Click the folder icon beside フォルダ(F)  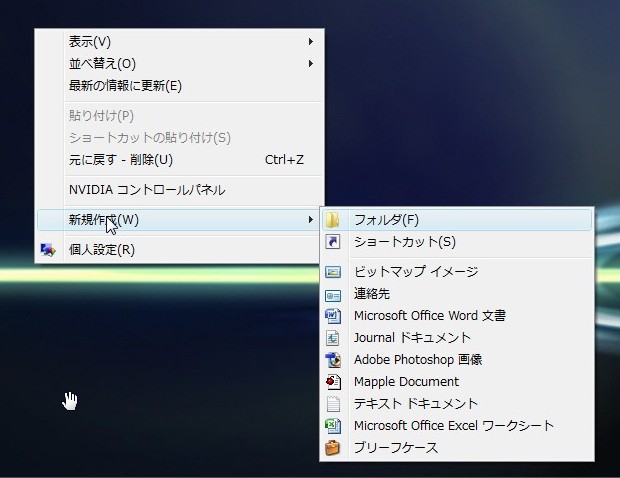333,220
